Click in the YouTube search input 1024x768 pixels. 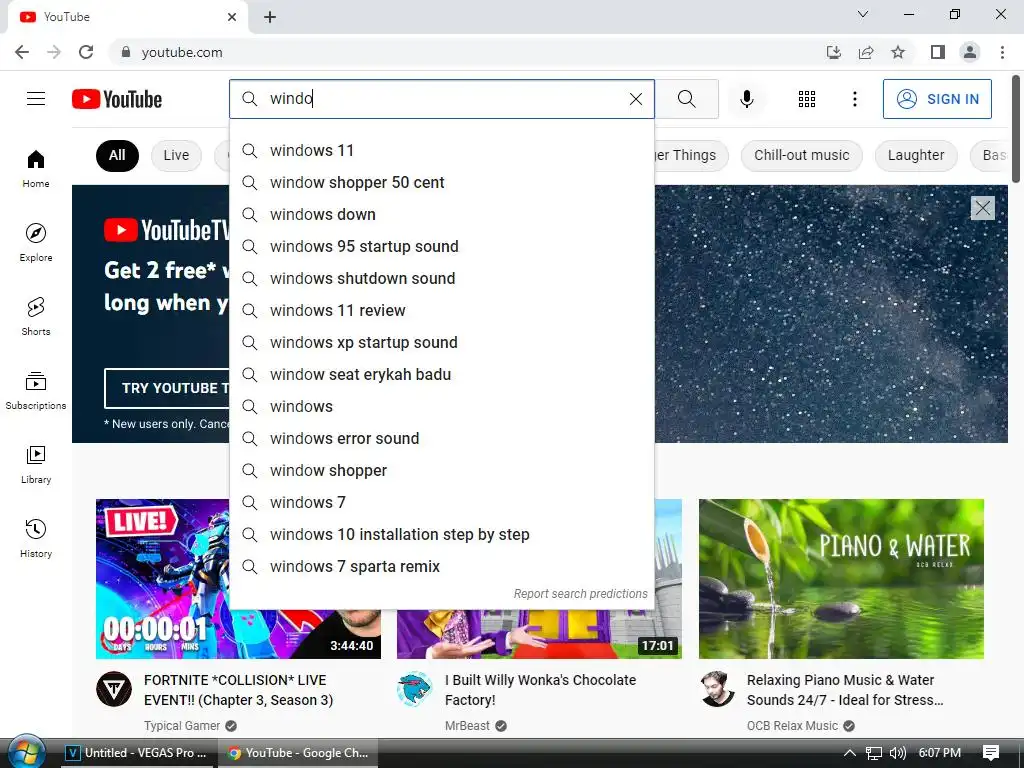(x=444, y=99)
